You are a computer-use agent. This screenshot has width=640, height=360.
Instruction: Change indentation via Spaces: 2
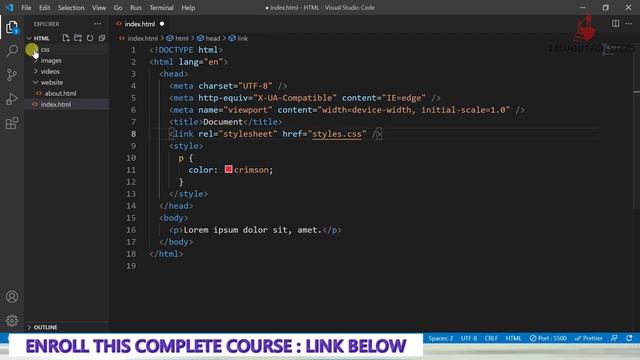440,338
